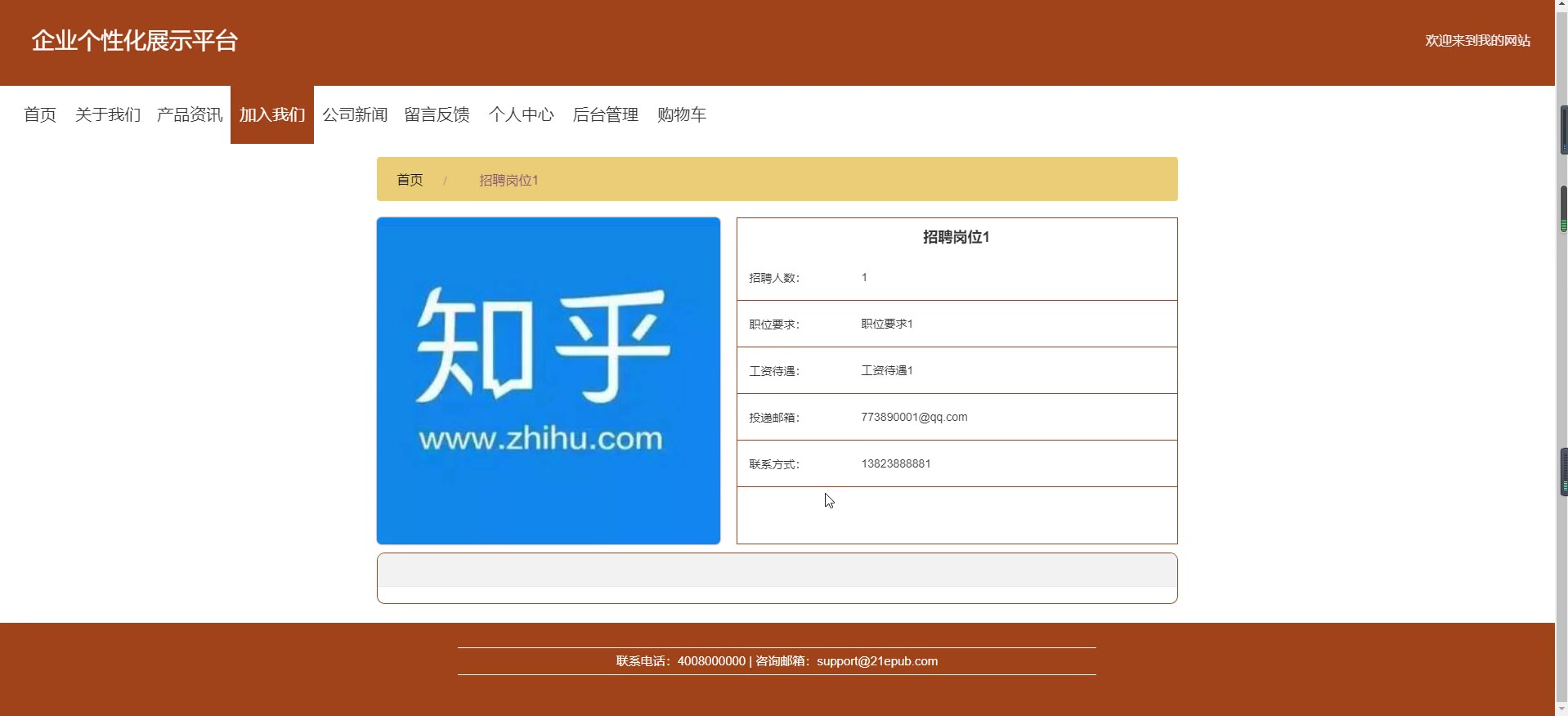The image size is (1568, 716).
Task: Click the 招聘岗位1 heading in details panel
Action: [x=956, y=237]
